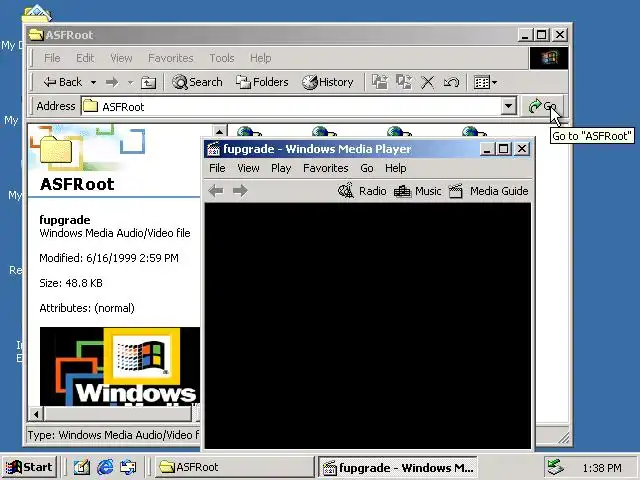Open the Views dropdown button
640x480 pixels.
(485, 82)
